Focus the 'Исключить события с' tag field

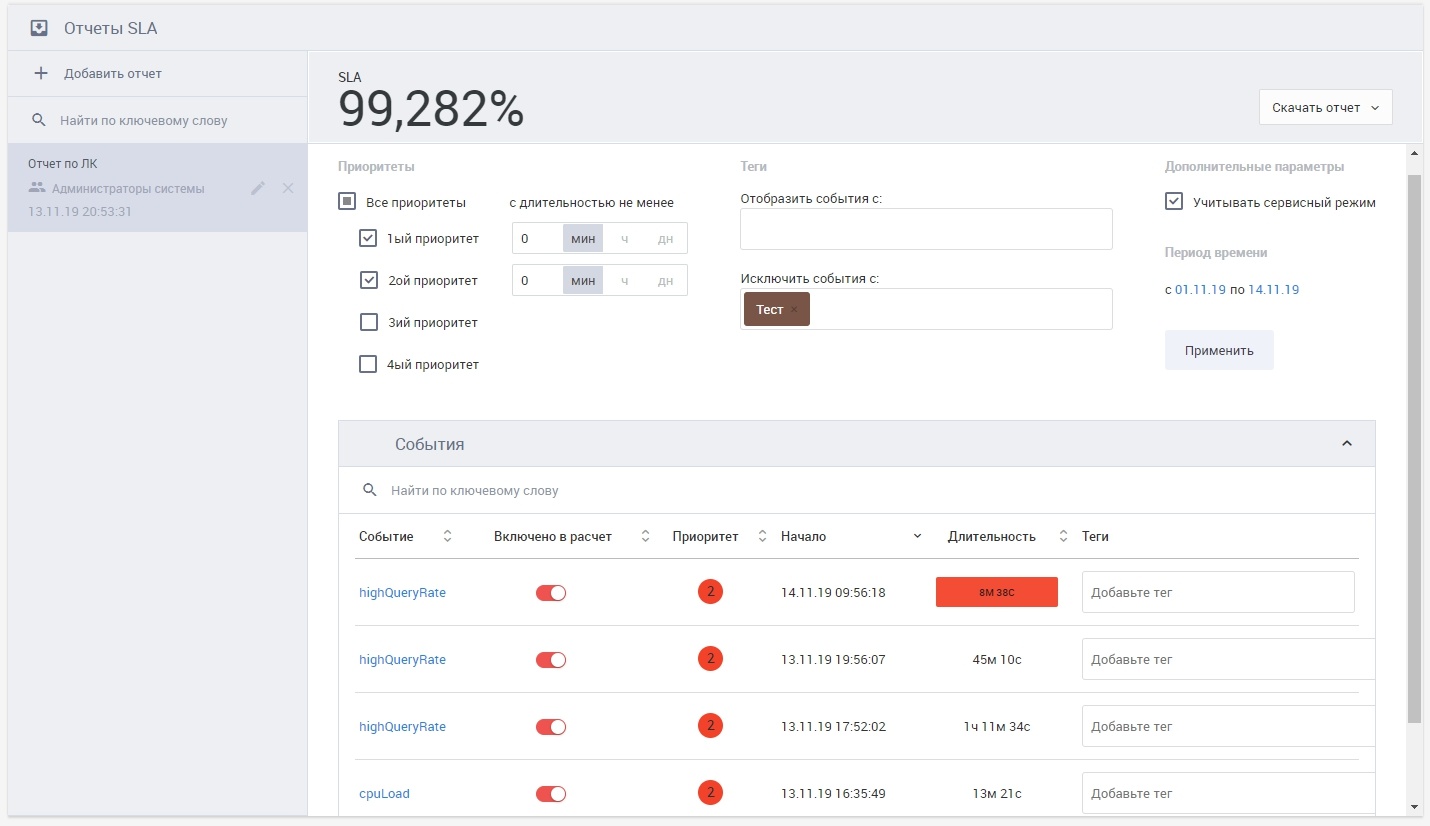[x=926, y=309]
